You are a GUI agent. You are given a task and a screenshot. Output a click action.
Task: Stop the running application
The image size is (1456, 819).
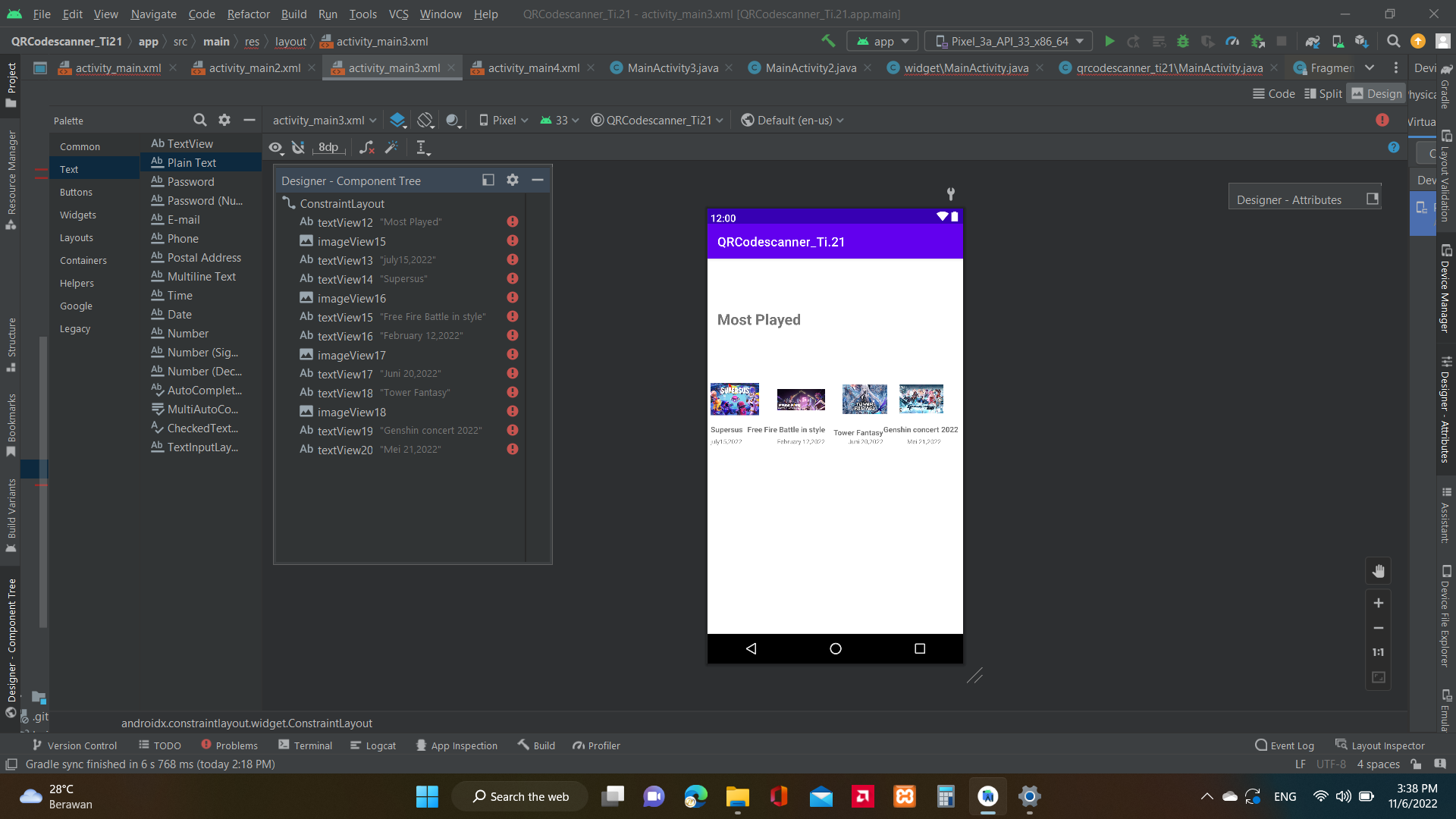point(1282,41)
